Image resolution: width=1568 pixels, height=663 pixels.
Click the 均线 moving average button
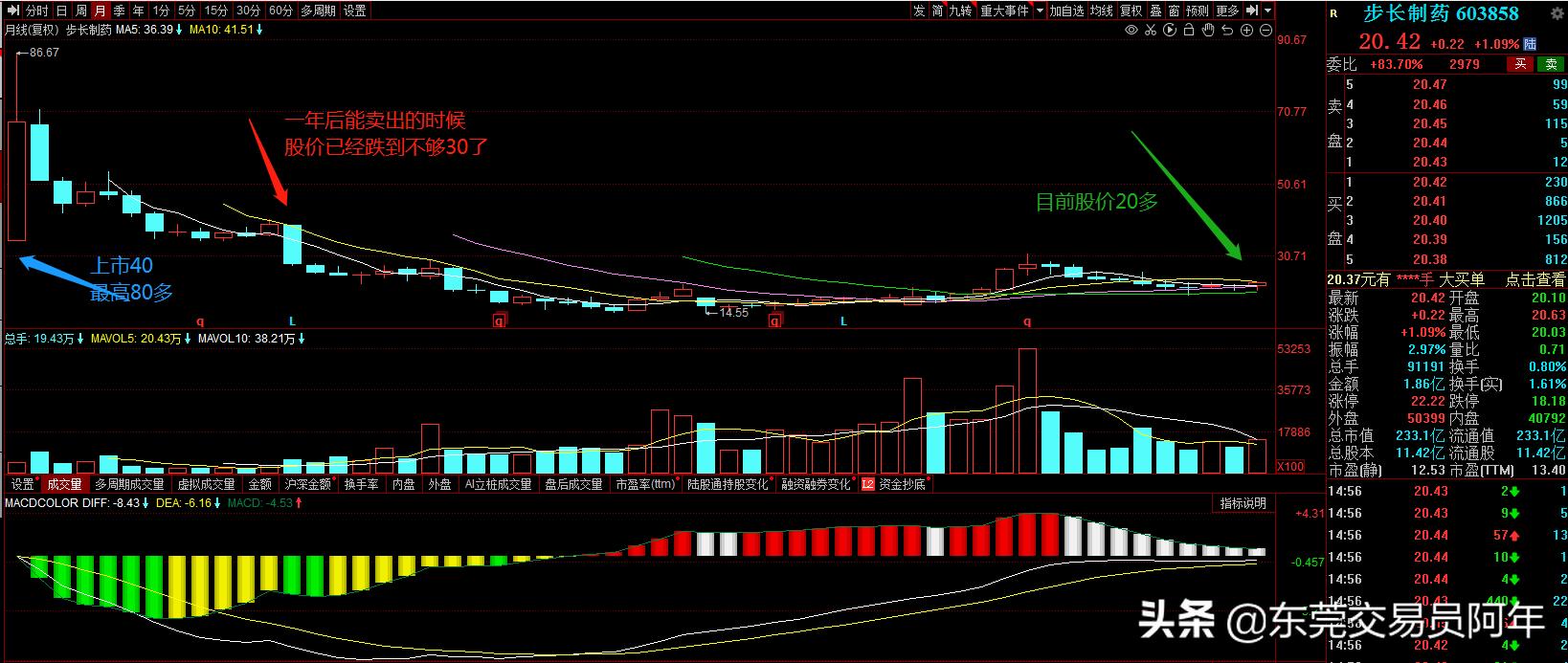click(x=1102, y=11)
